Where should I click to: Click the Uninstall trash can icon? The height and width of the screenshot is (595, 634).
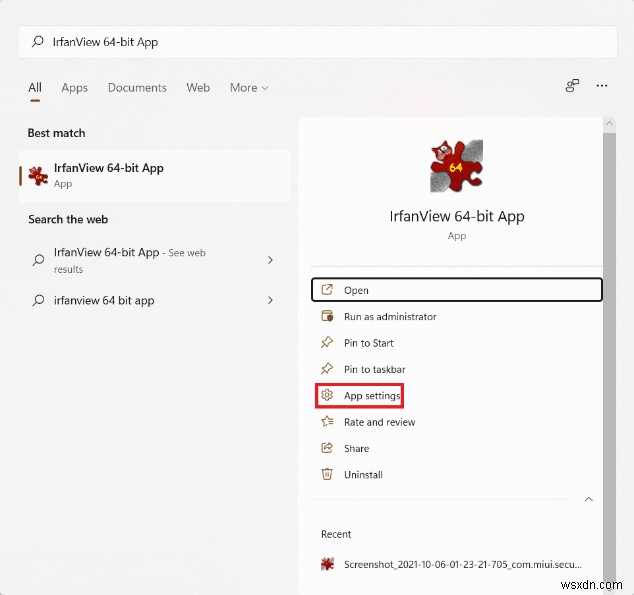tap(327, 474)
